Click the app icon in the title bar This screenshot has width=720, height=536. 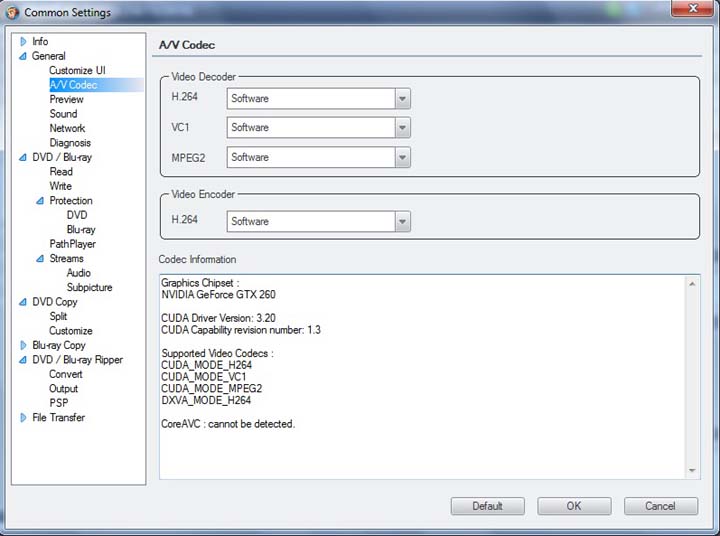tap(11, 12)
